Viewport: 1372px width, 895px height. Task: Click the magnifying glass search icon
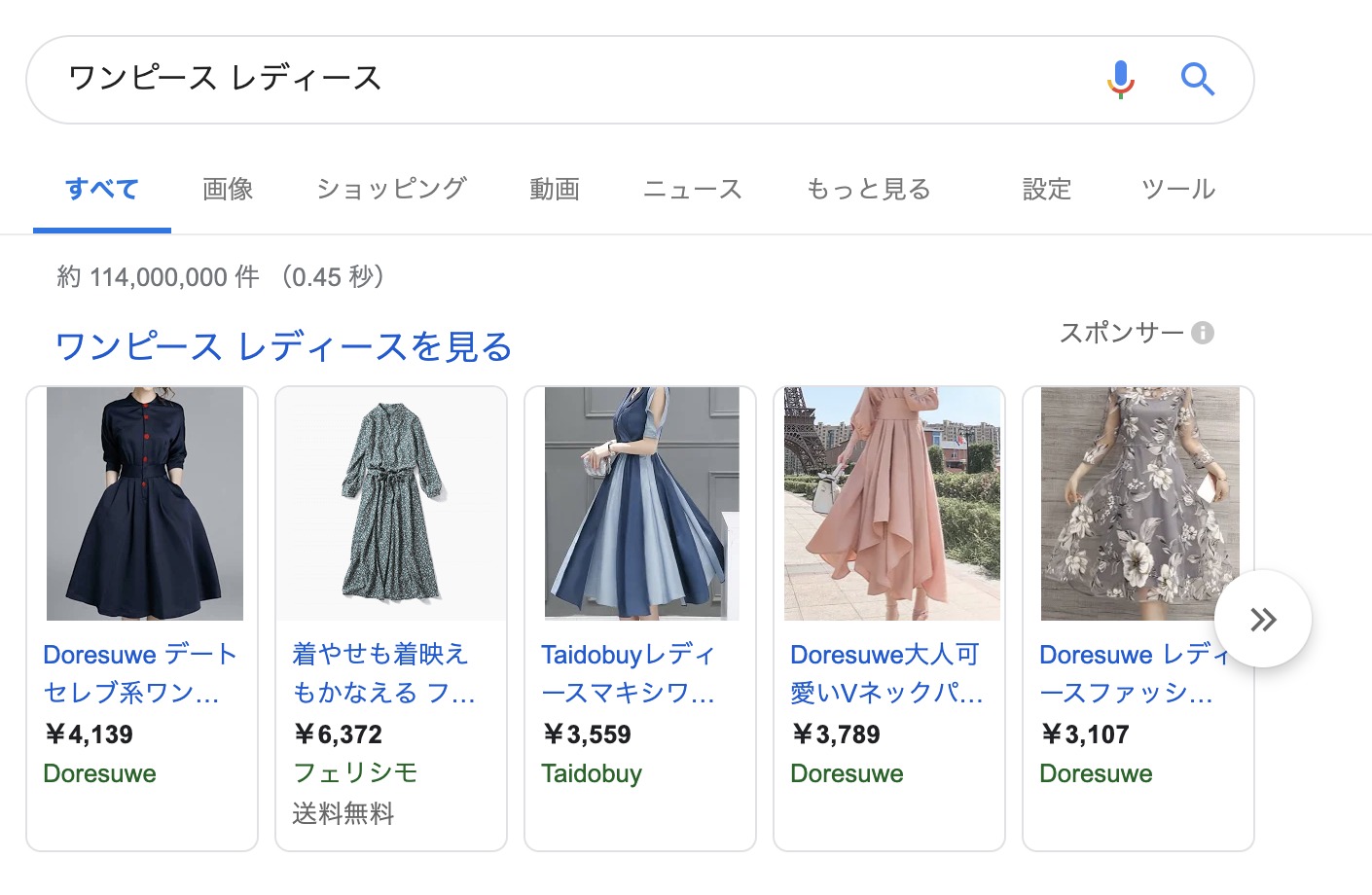[1198, 80]
